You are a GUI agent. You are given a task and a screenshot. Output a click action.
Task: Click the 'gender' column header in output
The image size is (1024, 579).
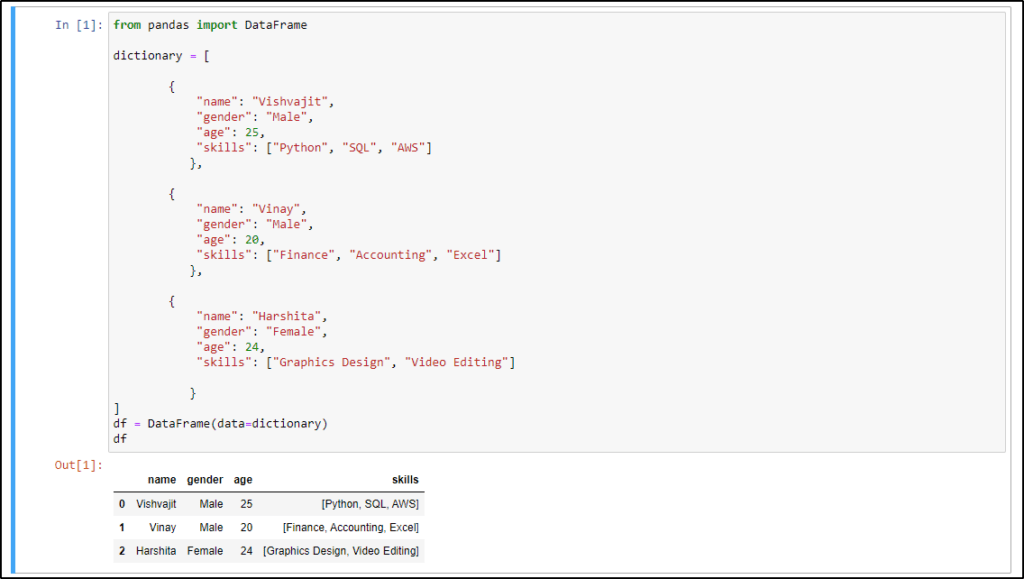[x=204, y=480]
